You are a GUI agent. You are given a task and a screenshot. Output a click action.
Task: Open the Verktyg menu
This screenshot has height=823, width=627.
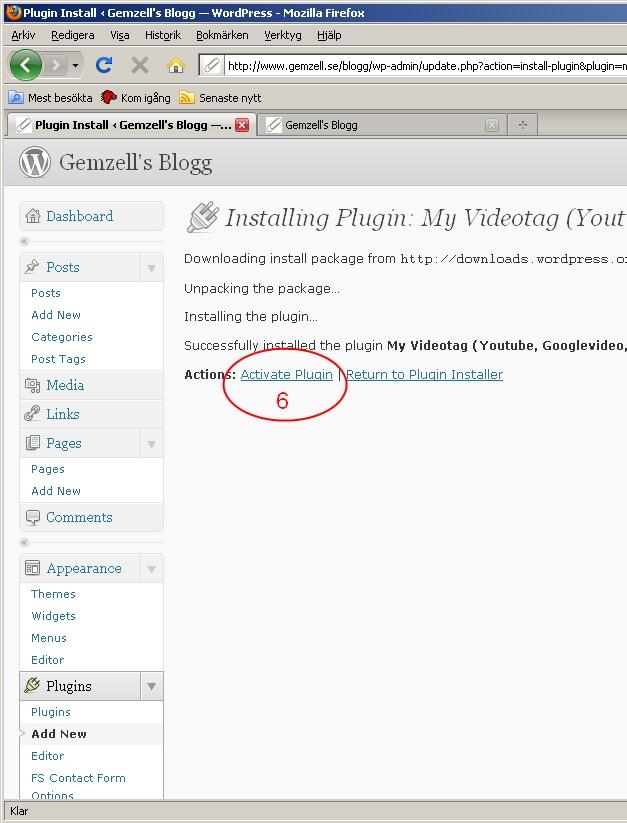(282, 35)
